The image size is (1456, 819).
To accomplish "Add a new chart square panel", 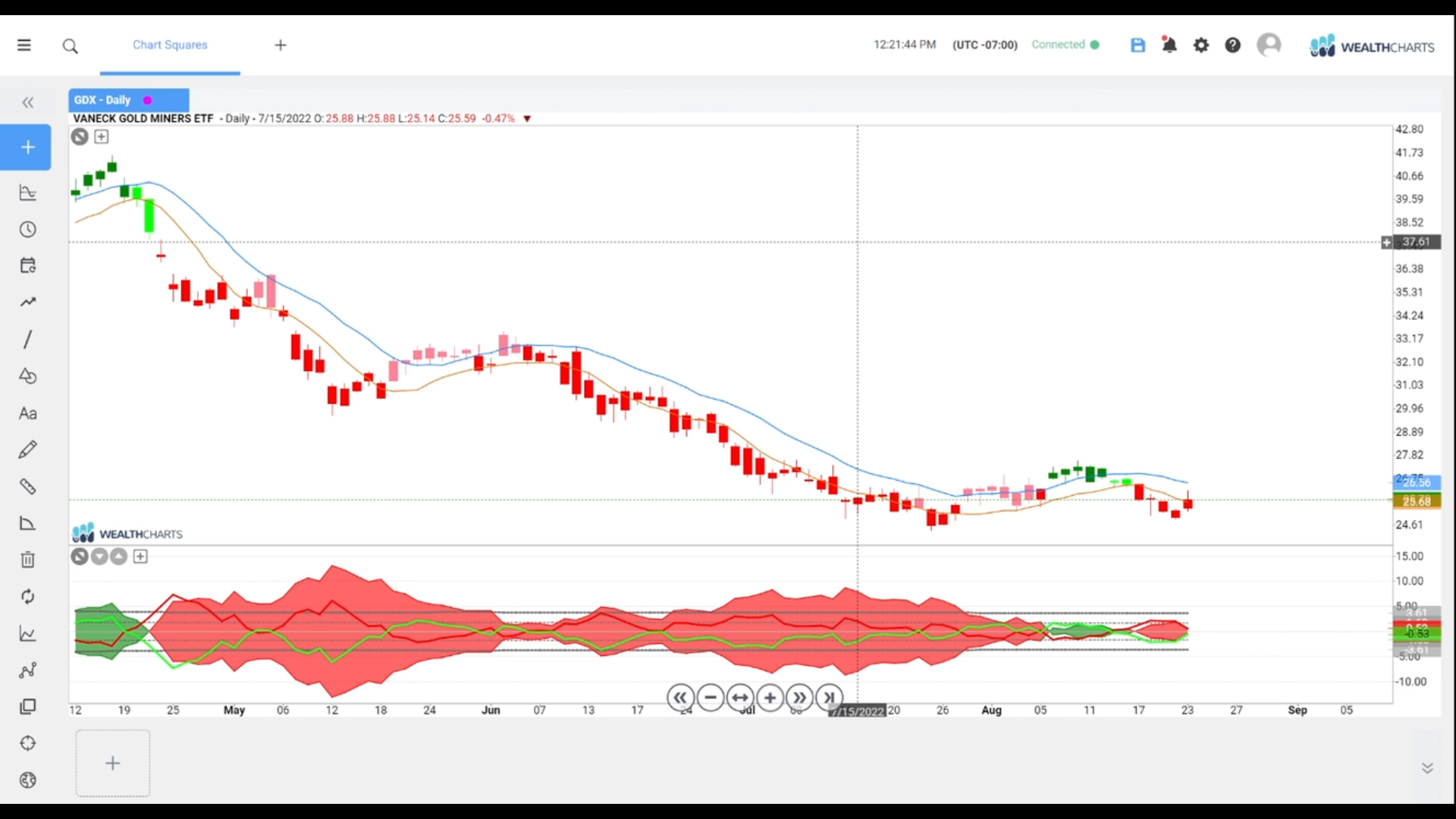I will pos(113,764).
